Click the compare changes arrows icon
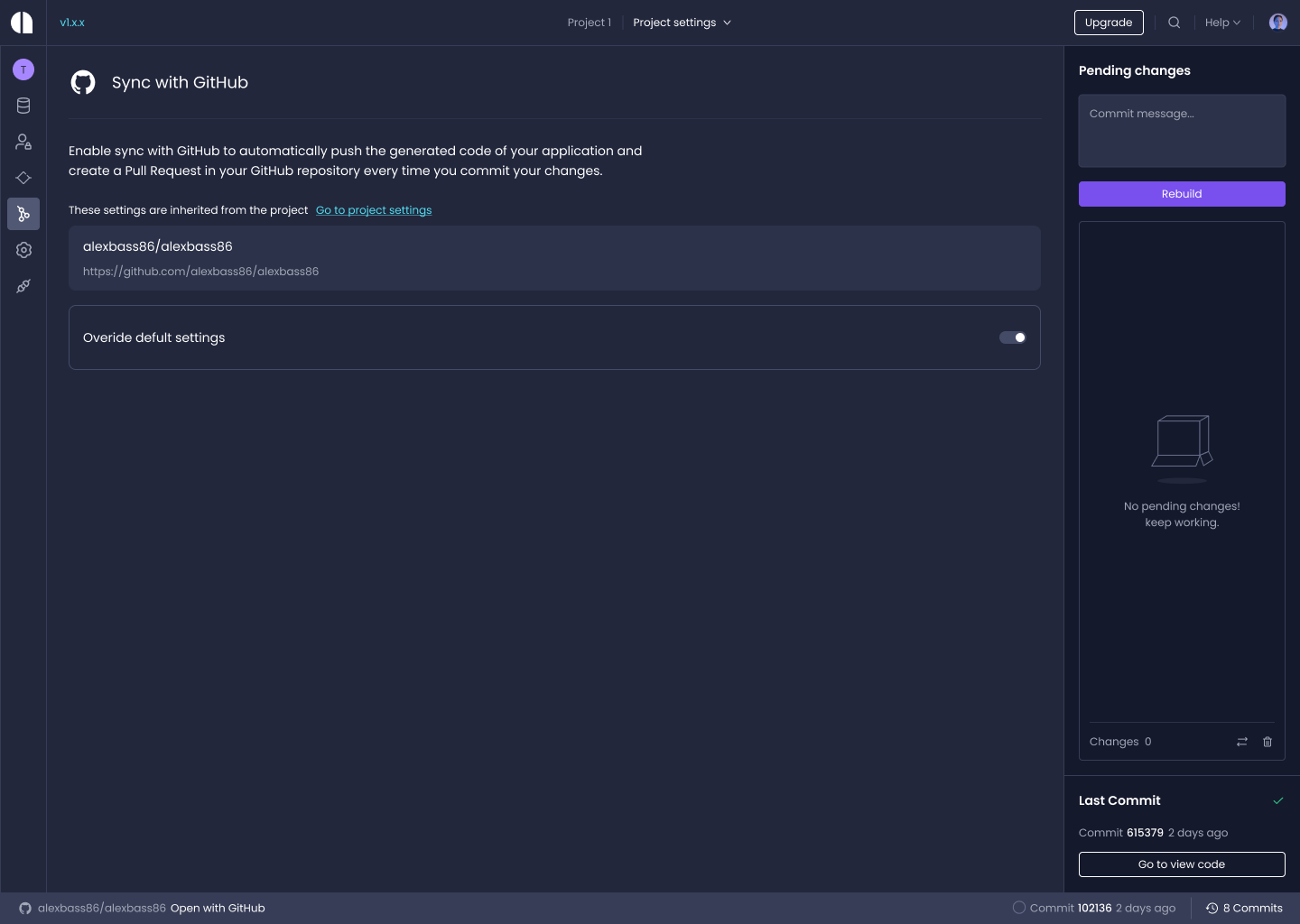This screenshot has width=1300, height=924. click(x=1242, y=742)
